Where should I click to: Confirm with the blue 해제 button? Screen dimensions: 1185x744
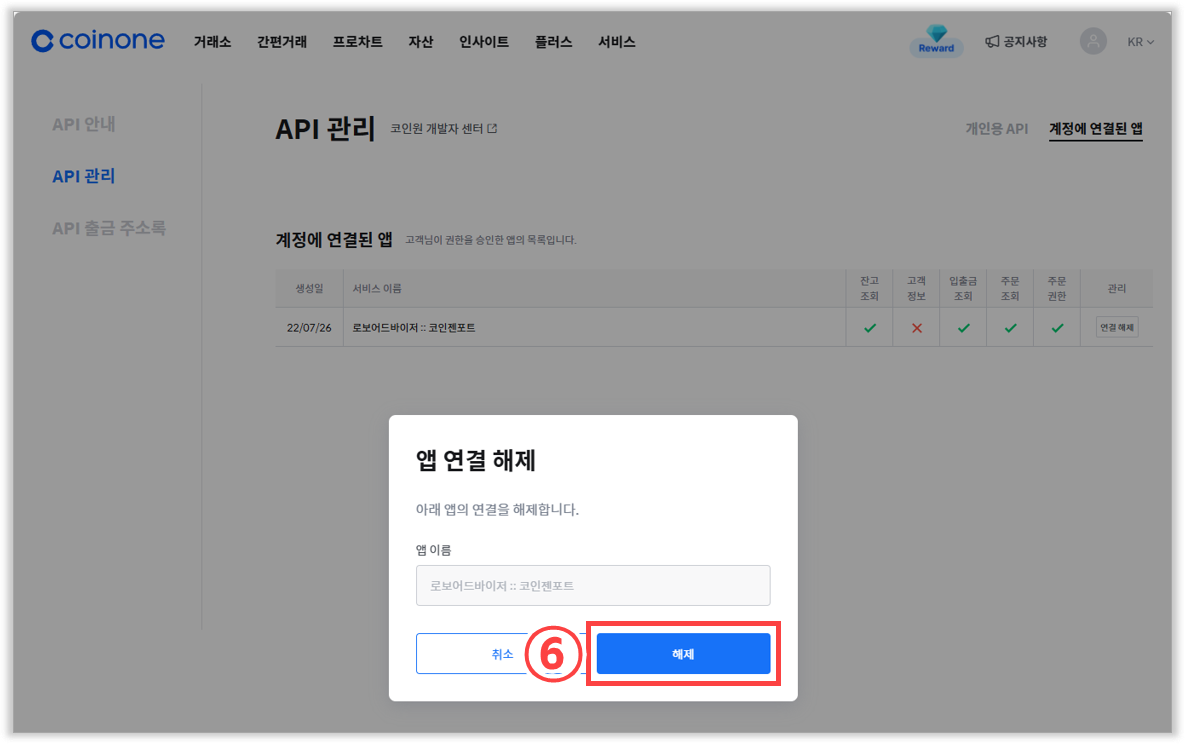683,654
